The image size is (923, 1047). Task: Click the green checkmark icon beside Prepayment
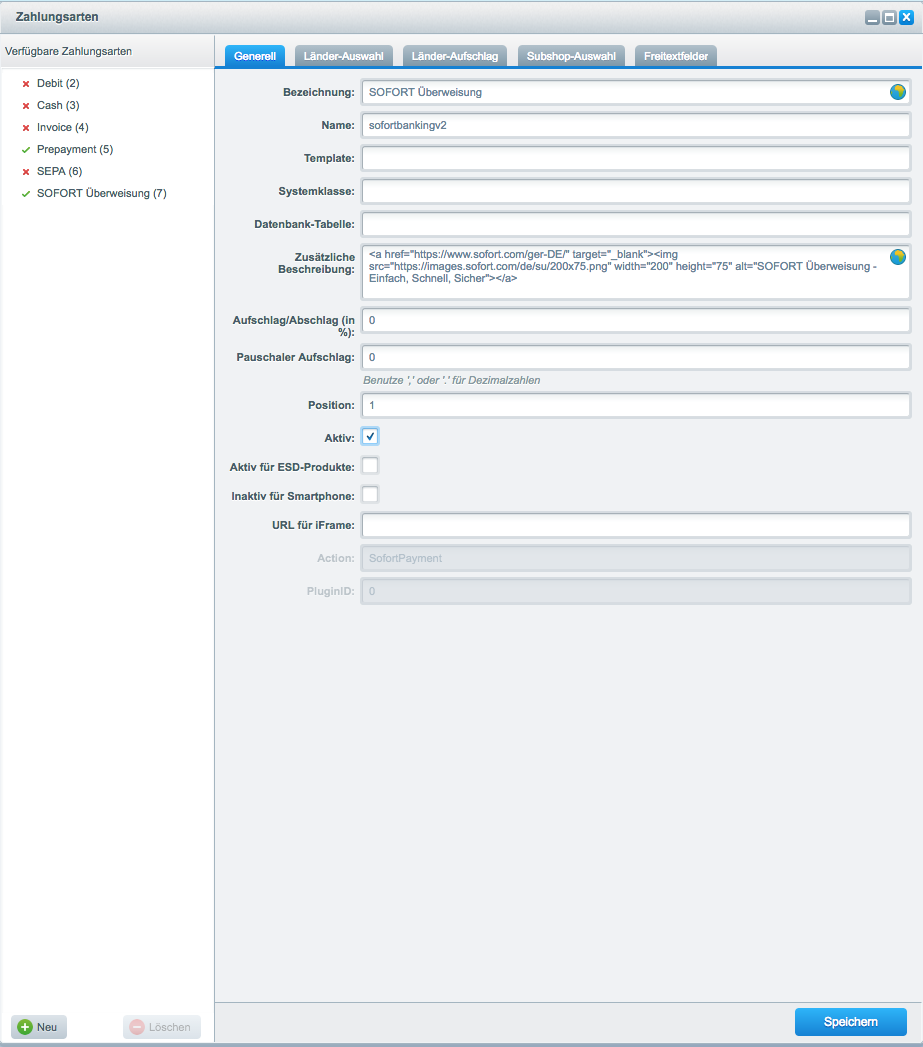(26, 149)
